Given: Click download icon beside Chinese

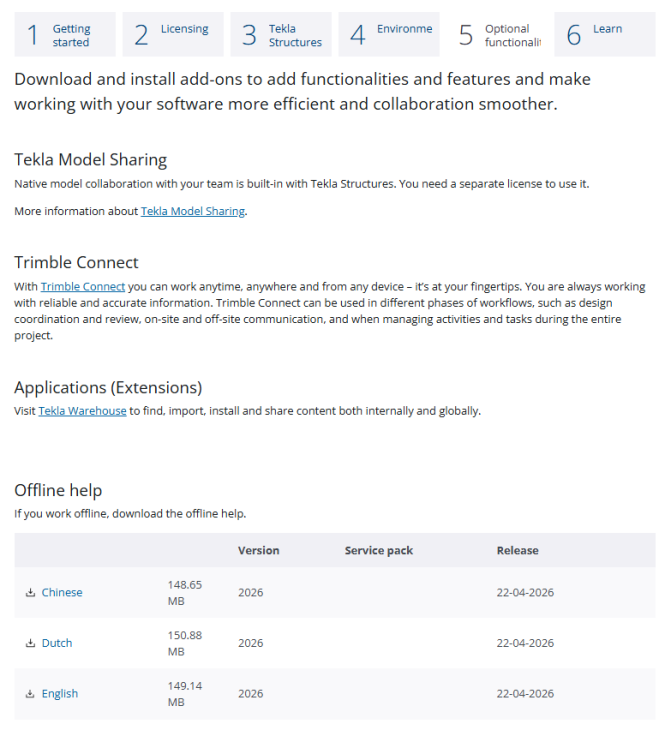Looking at the screenshot, I should [x=30, y=593].
